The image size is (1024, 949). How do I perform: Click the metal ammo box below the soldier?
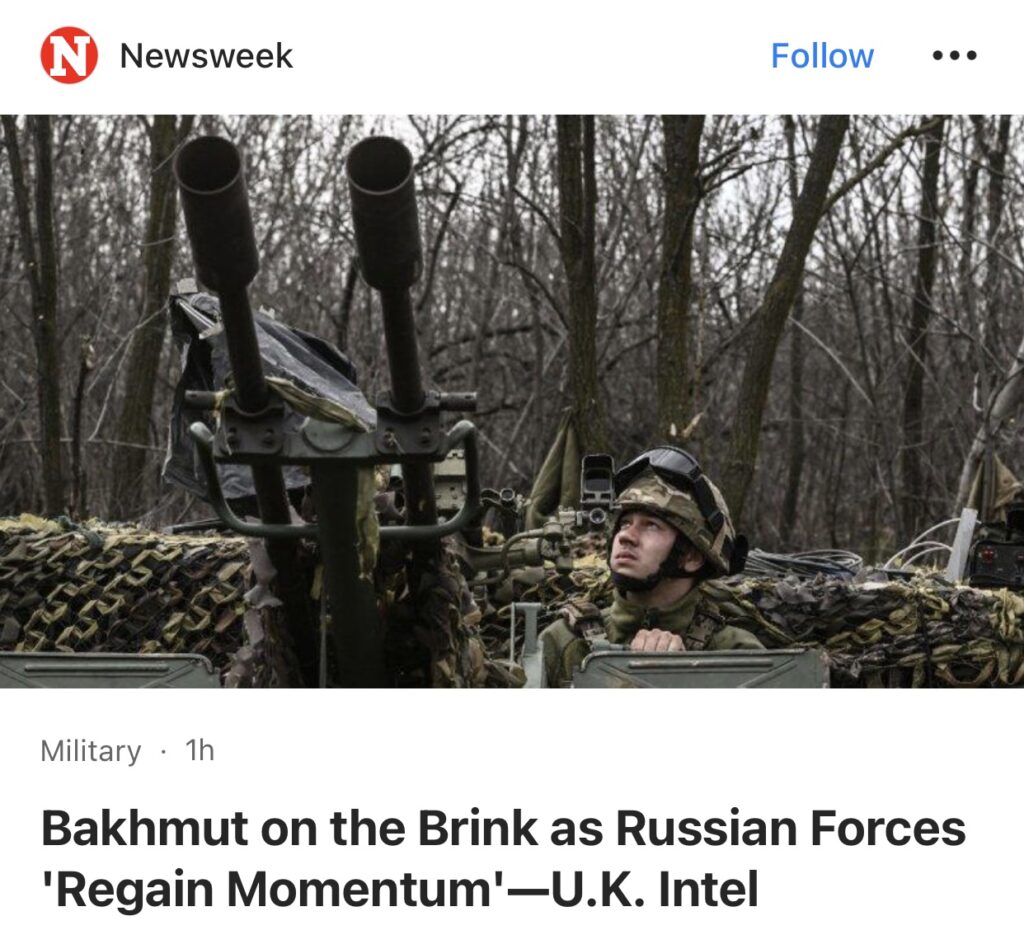coord(702,668)
